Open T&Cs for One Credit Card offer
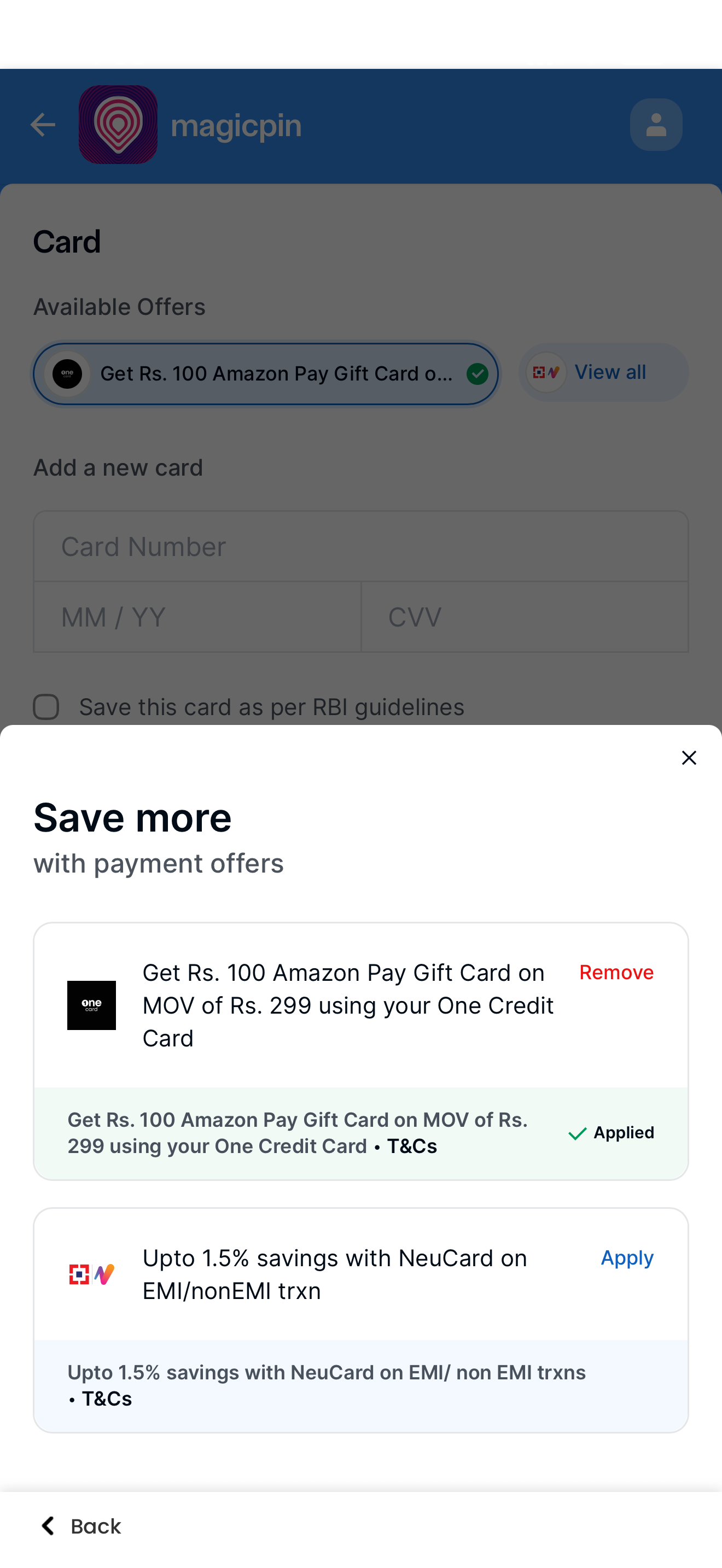The width and height of the screenshot is (722, 1568). click(x=412, y=1147)
